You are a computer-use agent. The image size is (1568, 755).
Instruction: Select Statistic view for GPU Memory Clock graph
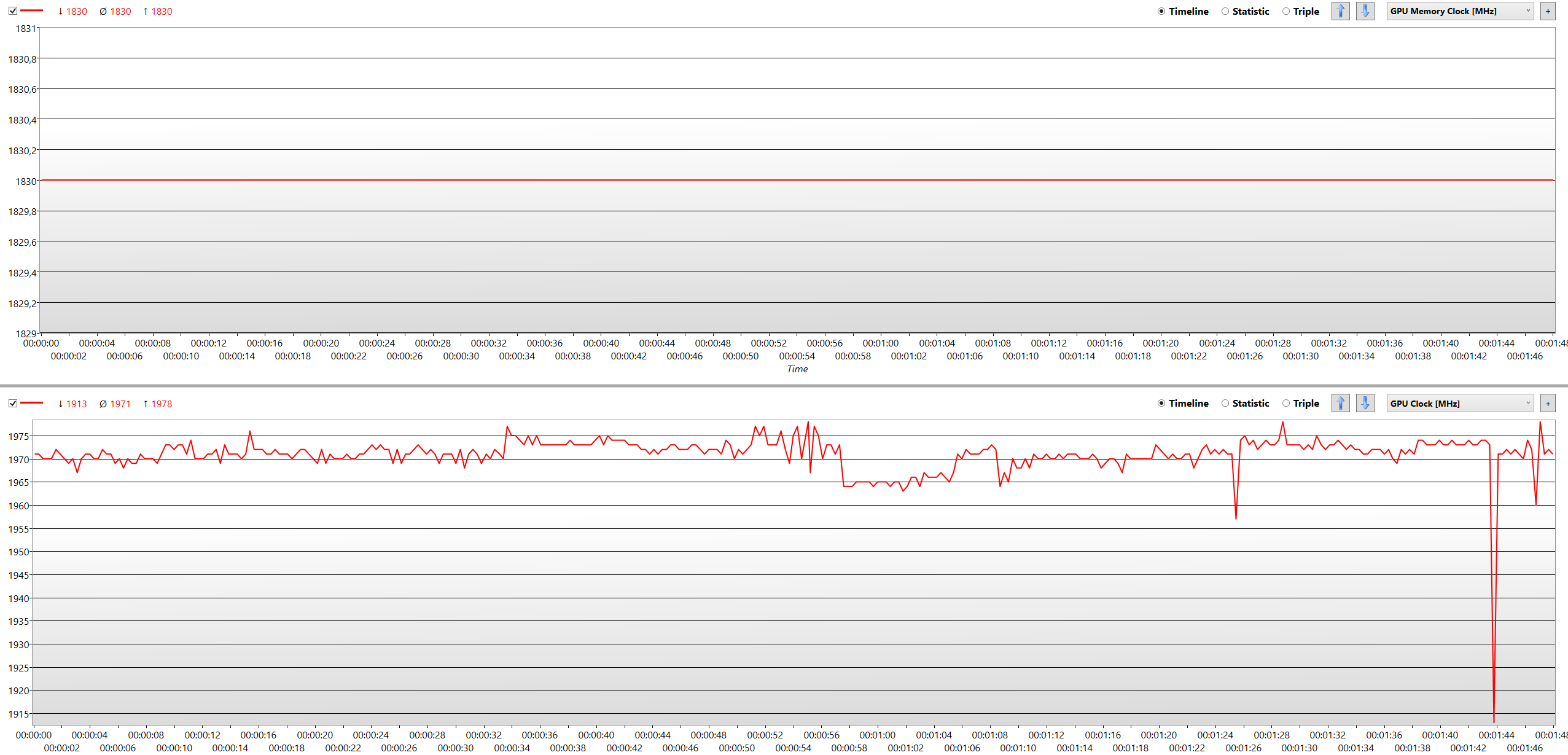[x=1245, y=11]
